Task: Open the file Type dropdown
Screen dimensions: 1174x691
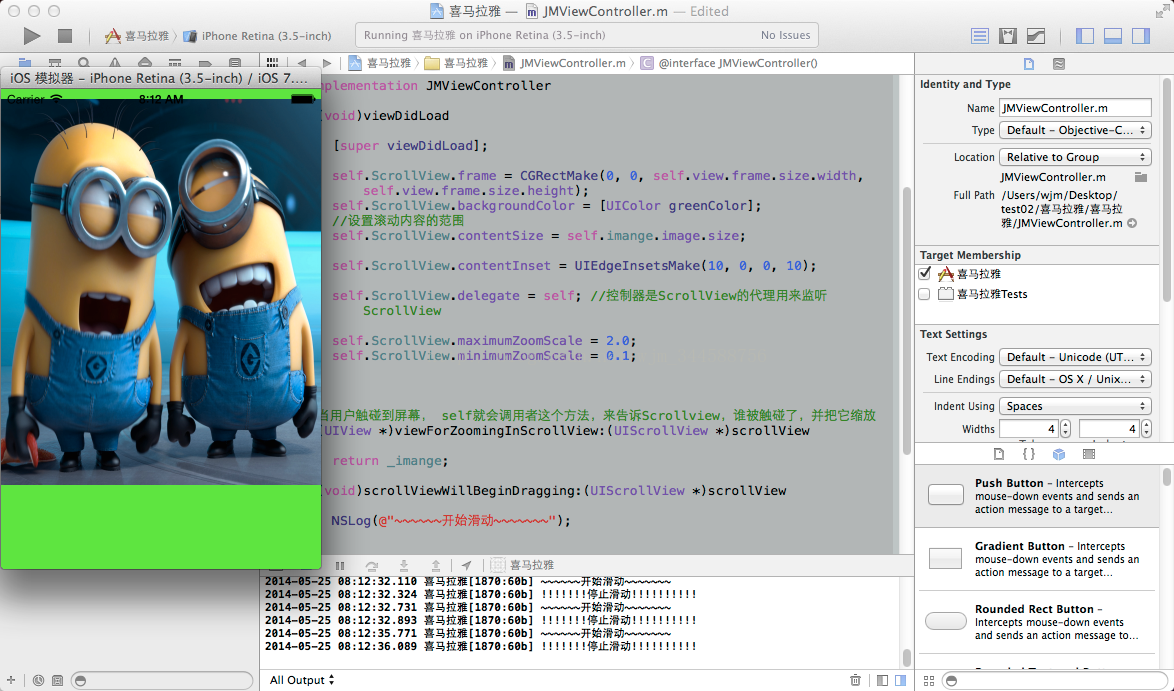Action: pyautogui.click(x=1075, y=130)
